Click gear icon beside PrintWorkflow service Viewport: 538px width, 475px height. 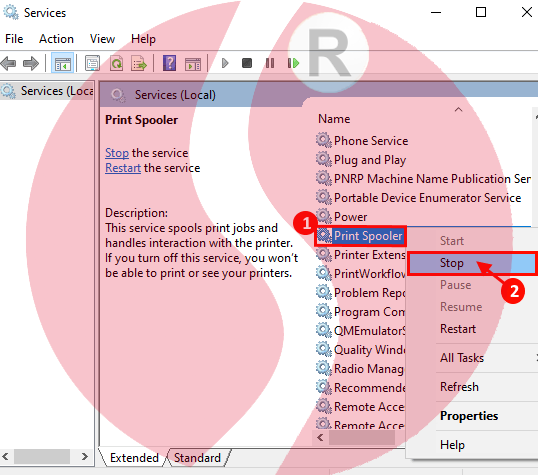pyautogui.click(x=324, y=274)
